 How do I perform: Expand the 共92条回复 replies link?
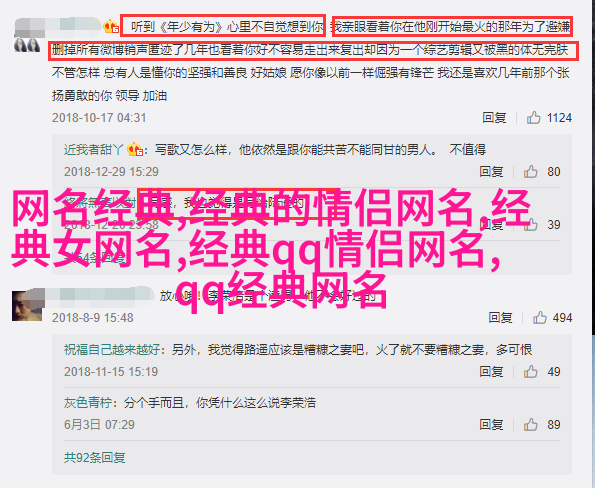[x=94, y=458]
